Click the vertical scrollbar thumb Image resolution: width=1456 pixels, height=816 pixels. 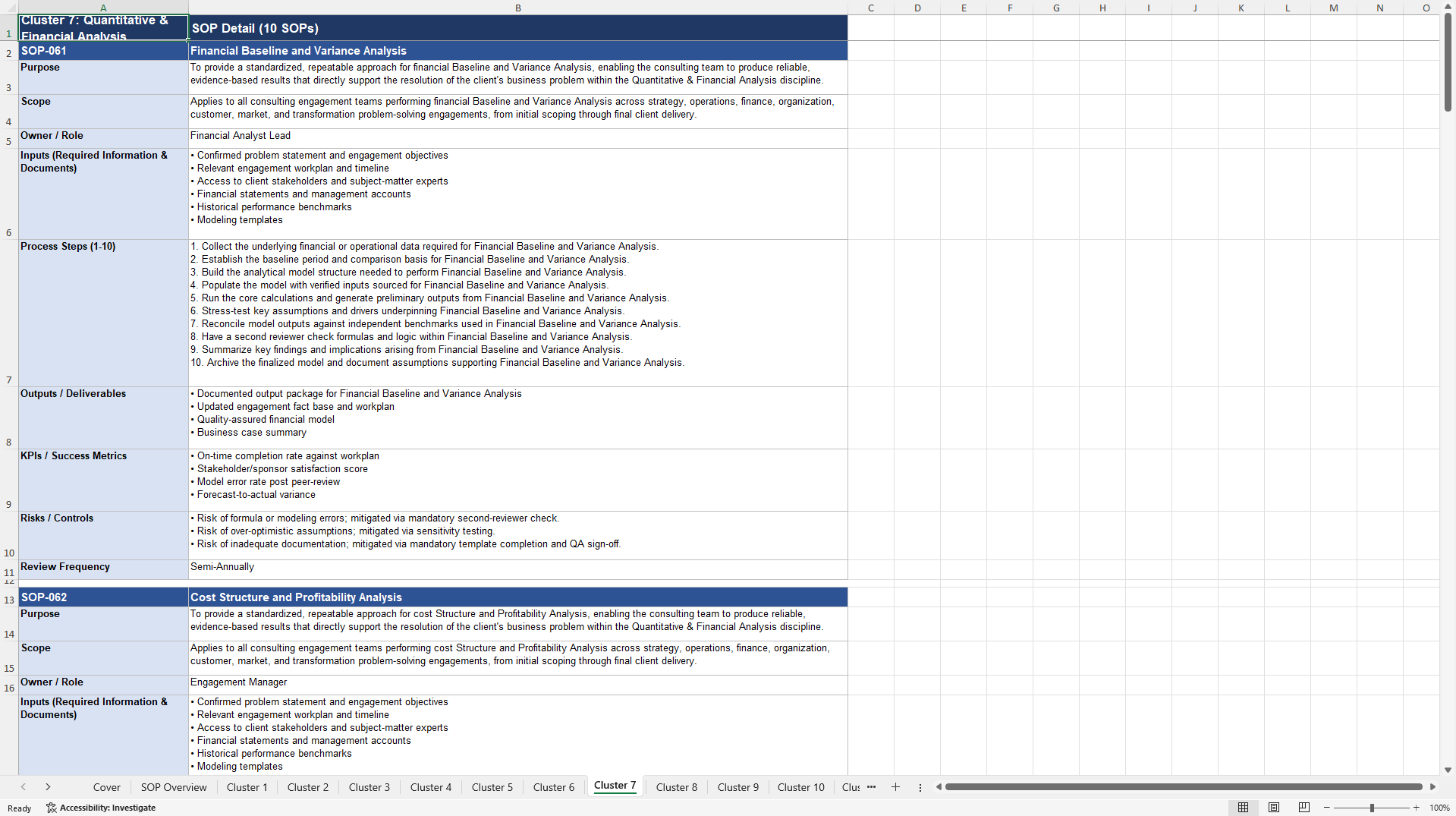point(1448,62)
